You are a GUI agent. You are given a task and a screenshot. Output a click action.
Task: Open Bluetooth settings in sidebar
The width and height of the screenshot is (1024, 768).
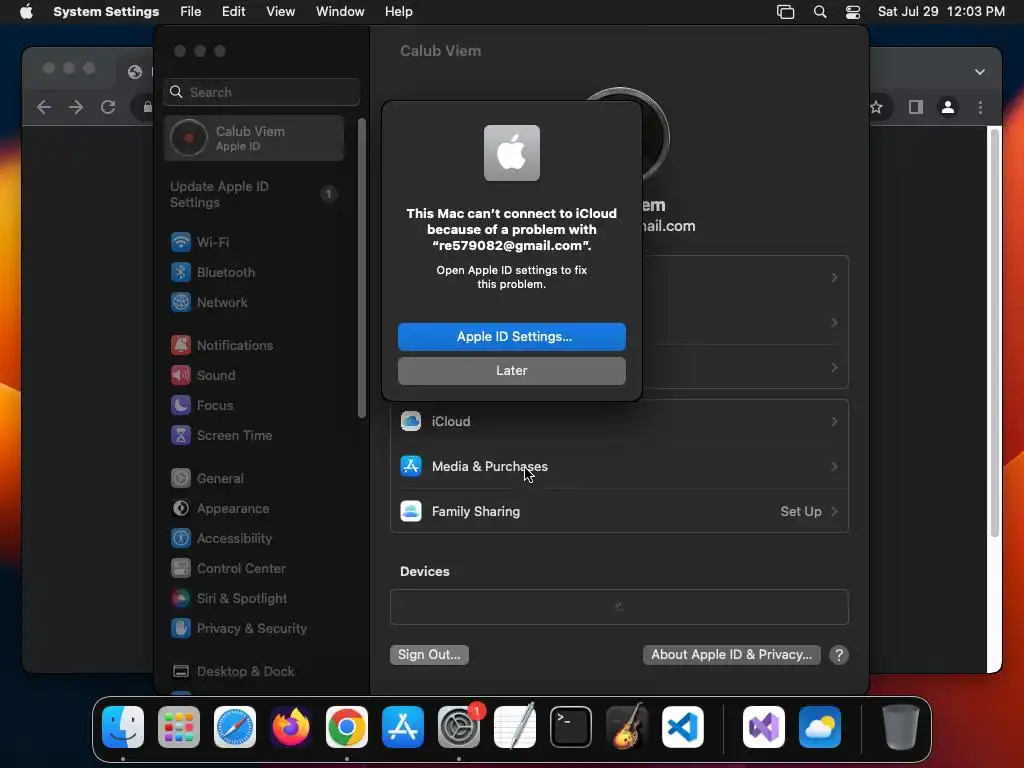[x=213, y=272]
